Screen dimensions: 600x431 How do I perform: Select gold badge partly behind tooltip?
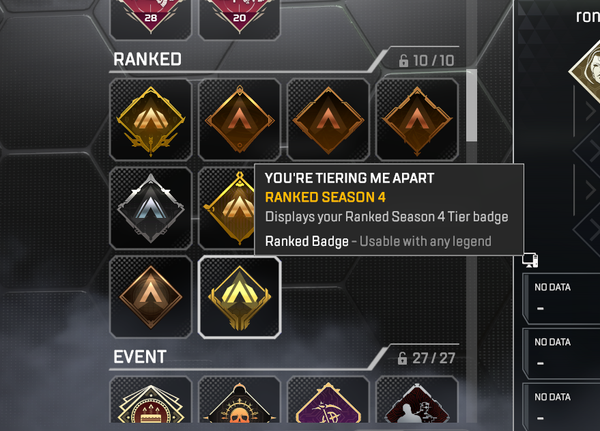(x=227, y=208)
